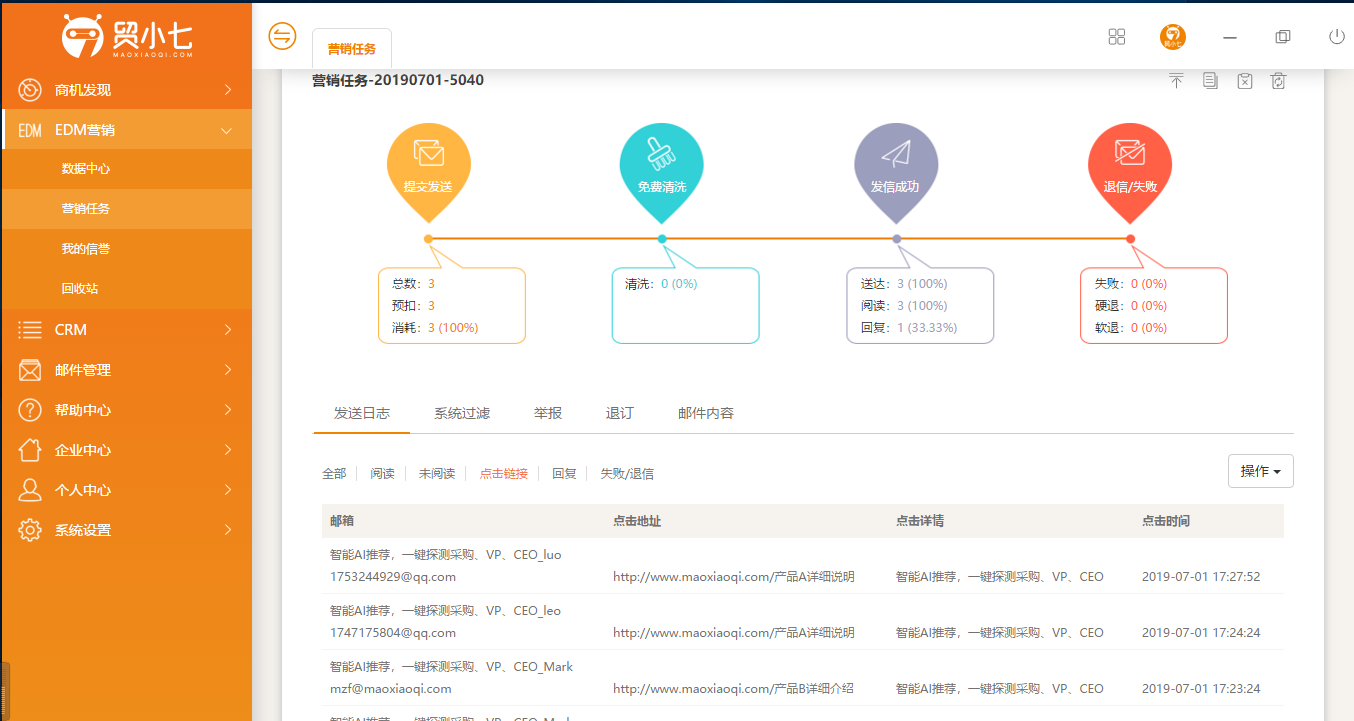Screen dimensions: 1354x721
Task: Click the 贸小七 logo in sidebar
Action: (x=126, y=37)
